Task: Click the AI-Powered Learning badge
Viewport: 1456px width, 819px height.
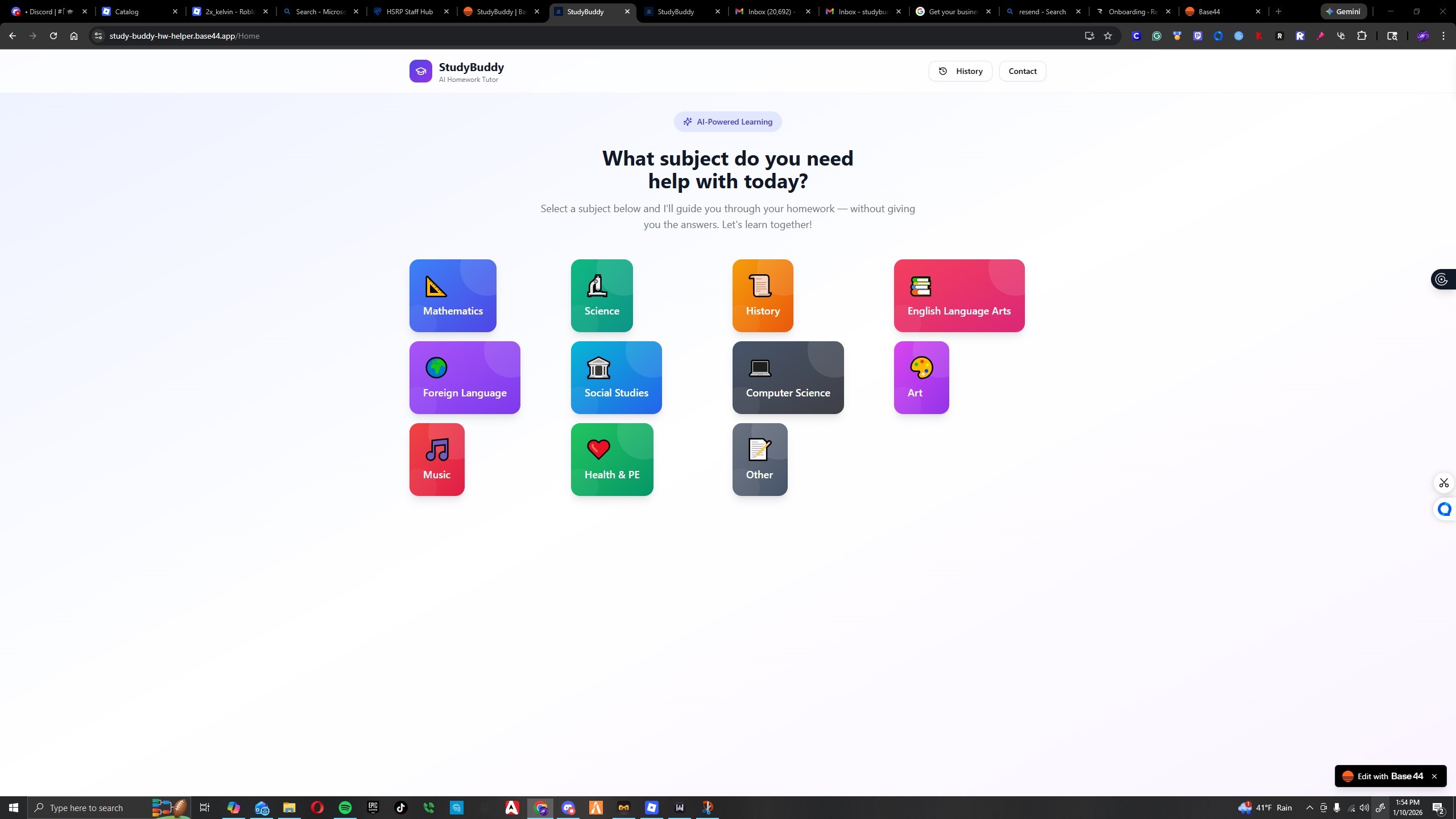Action: 728,122
